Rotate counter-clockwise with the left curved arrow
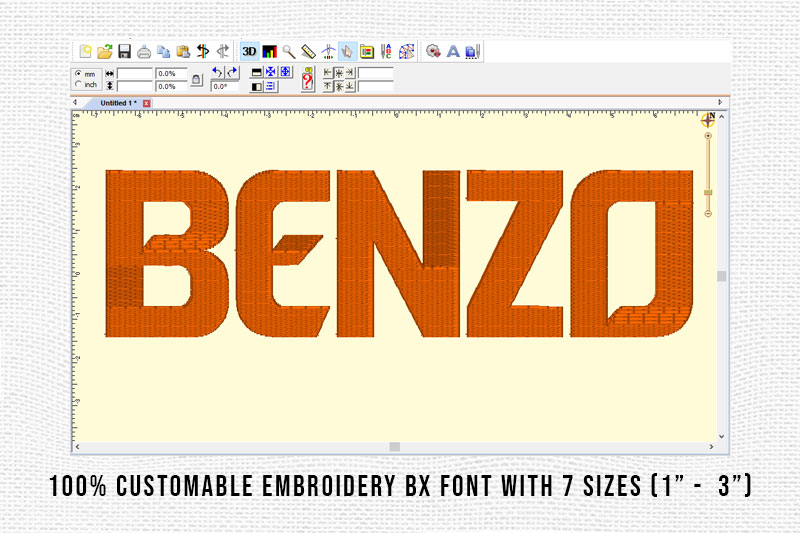This screenshot has width=800, height=533. (x=217, y=72)
